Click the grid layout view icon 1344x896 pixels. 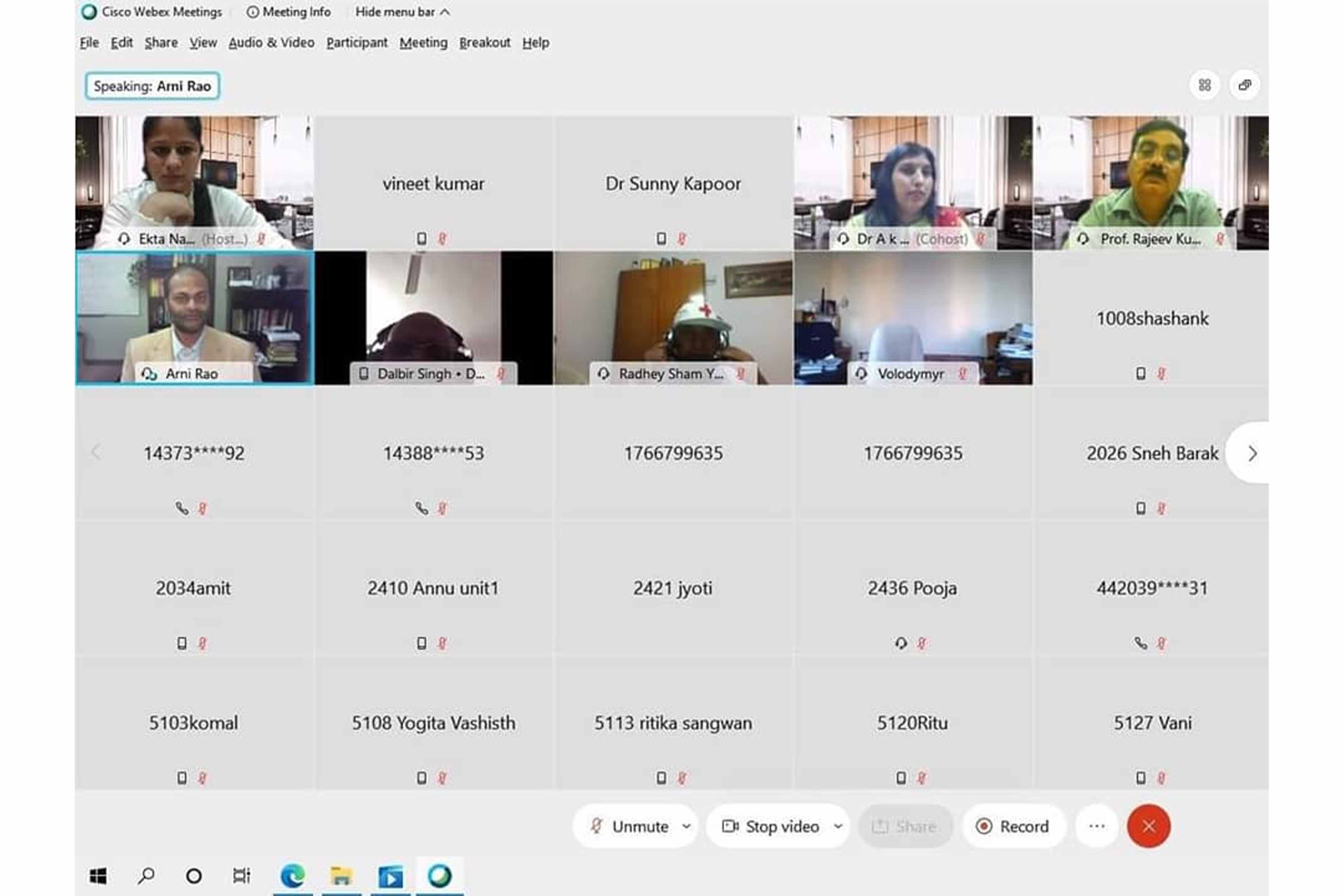[1205, 85]
